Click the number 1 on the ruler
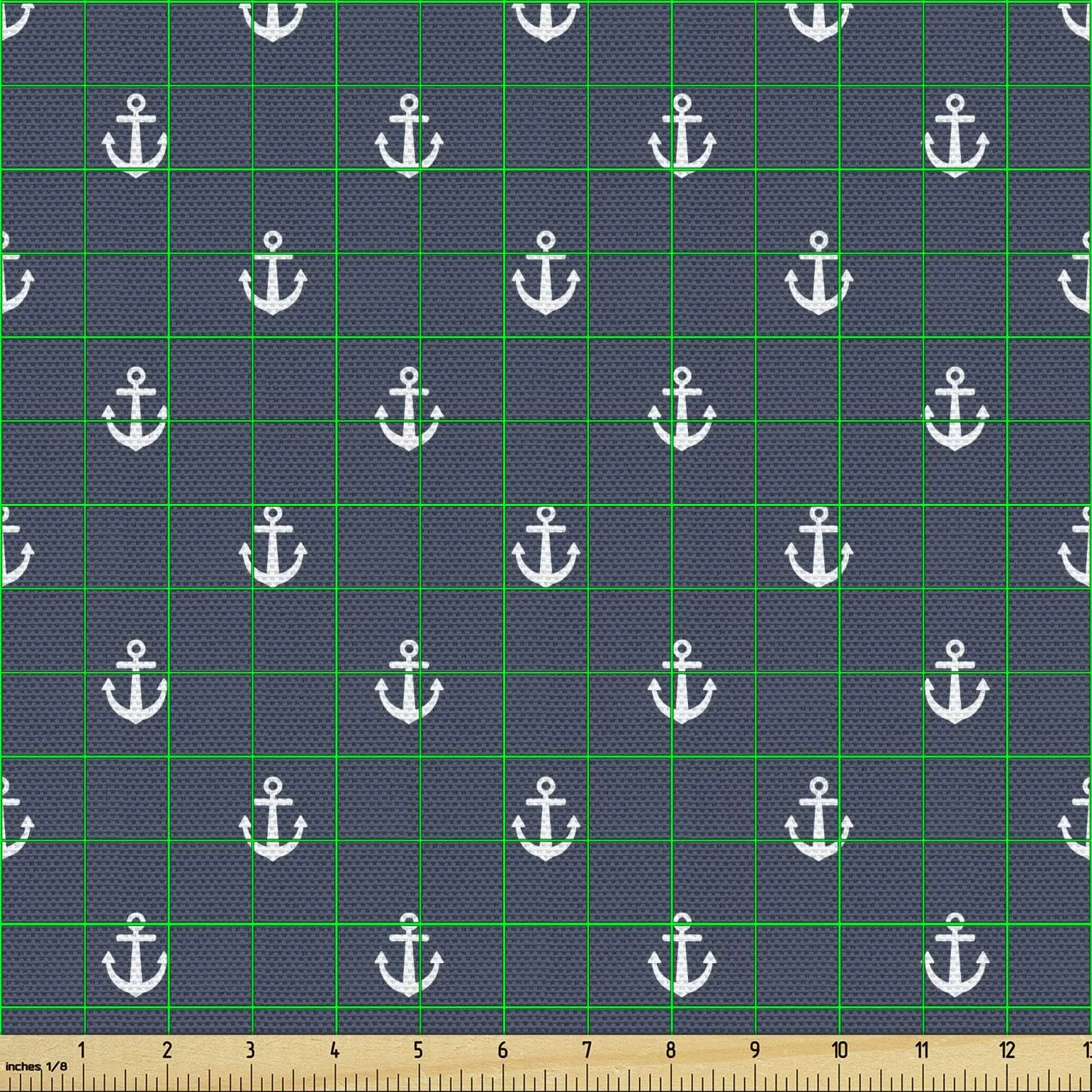The image size is (1092, 1092). [82, 1051]
